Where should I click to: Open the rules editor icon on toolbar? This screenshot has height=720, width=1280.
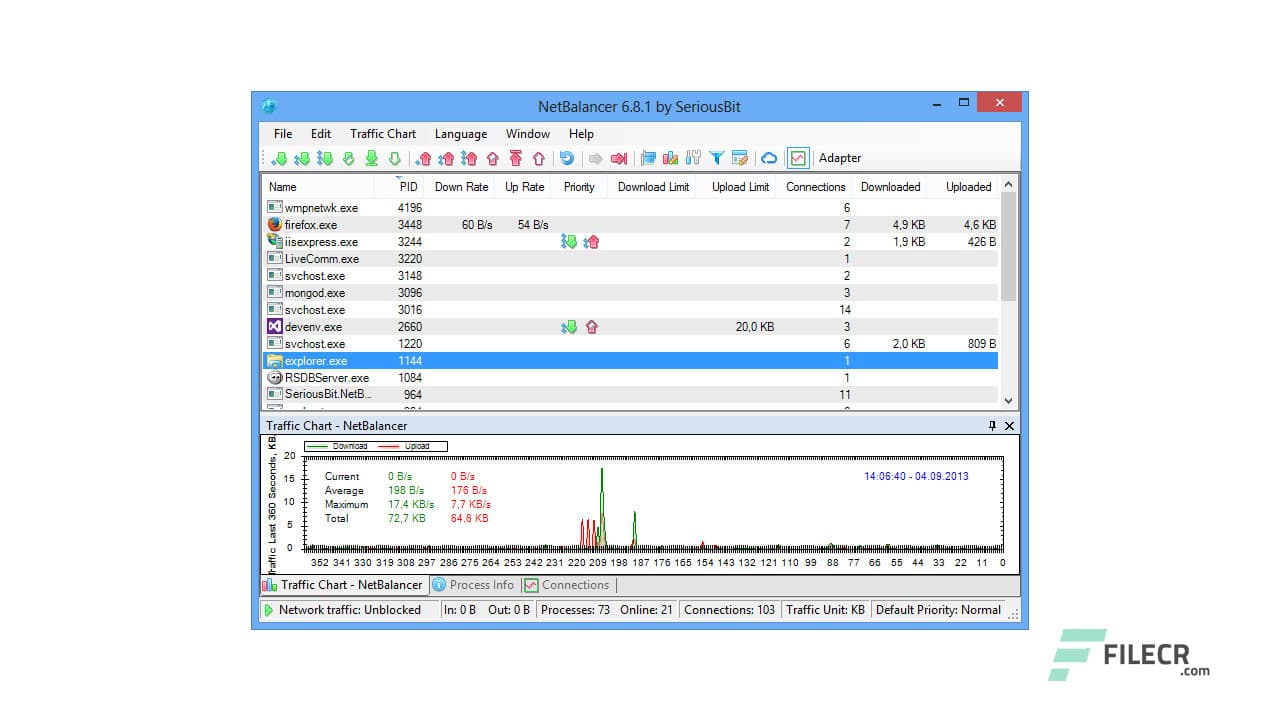click(x=740, y=158)
